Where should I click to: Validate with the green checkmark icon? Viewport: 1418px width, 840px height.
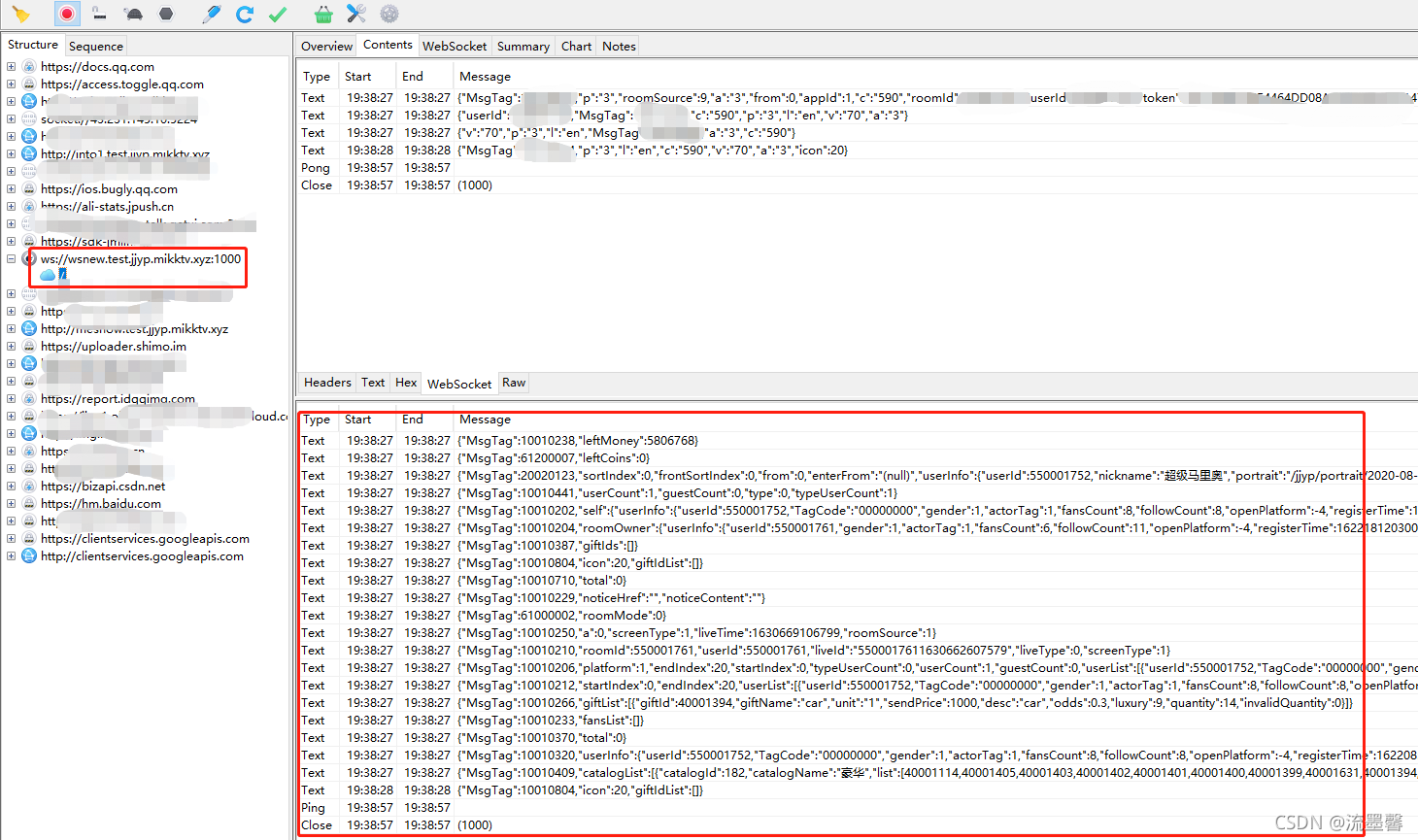pos(278,14)
